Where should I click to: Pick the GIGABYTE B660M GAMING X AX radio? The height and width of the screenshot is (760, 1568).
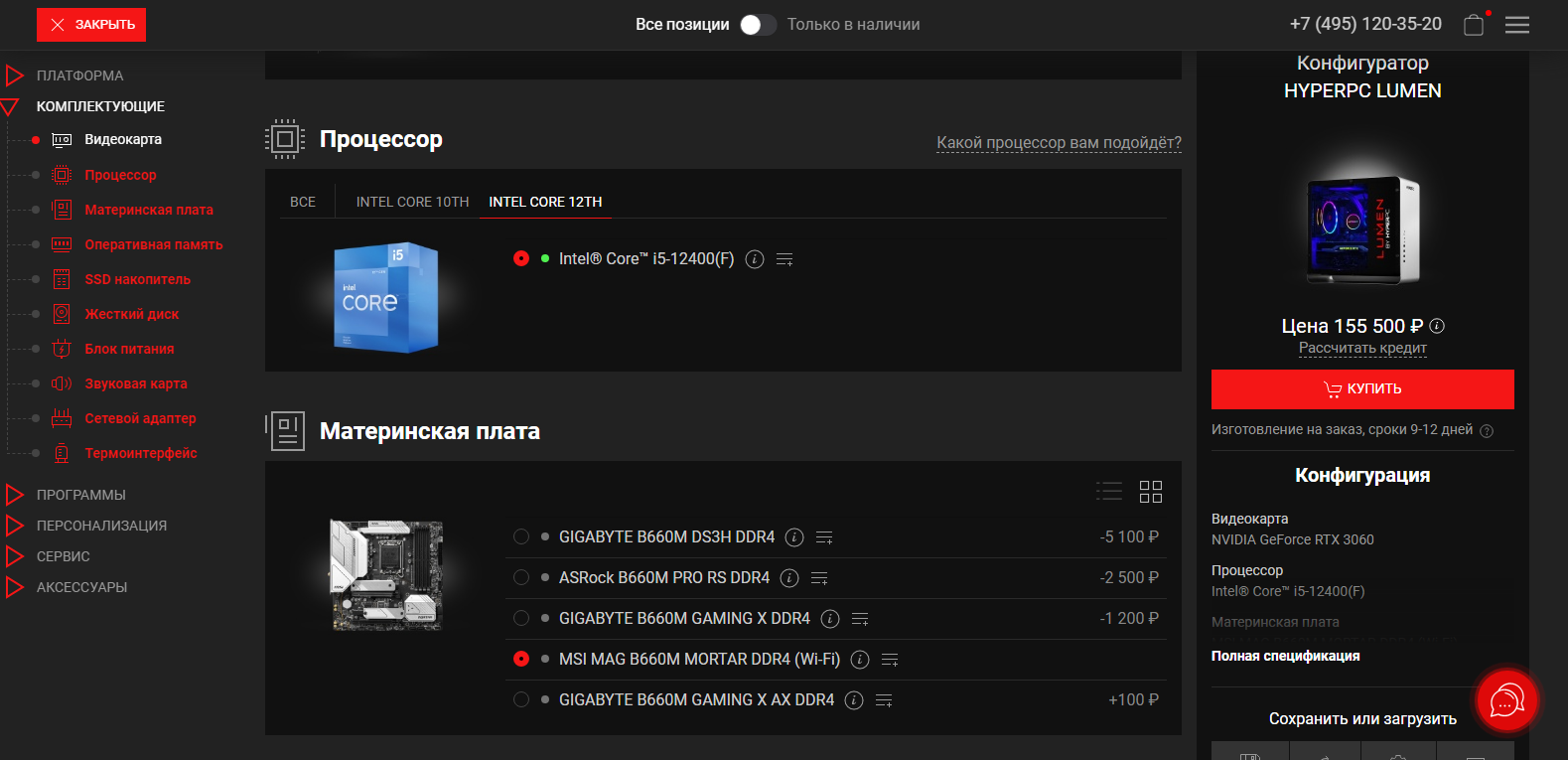coord(521,699)
